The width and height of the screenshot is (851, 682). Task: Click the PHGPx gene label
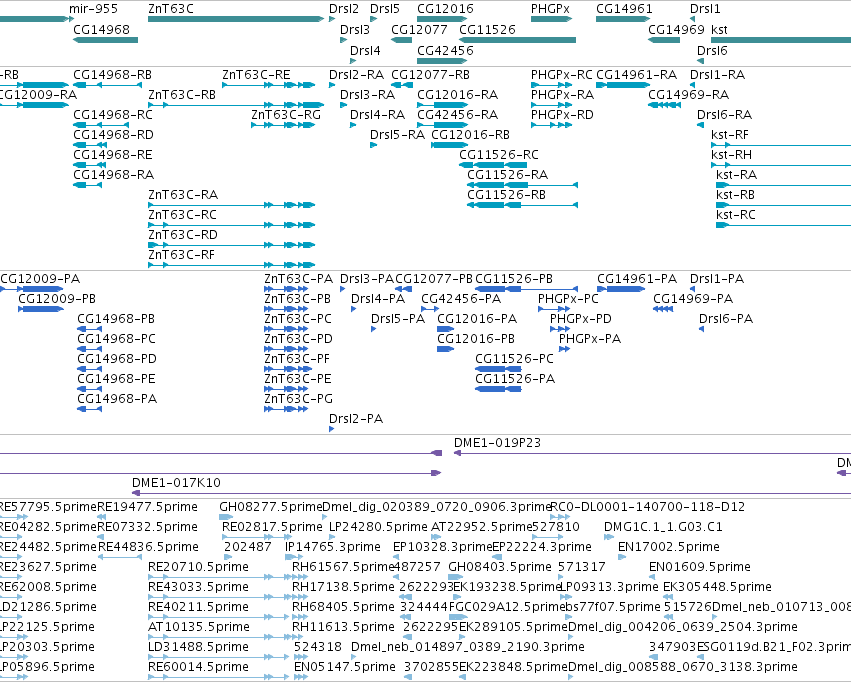click(550, 9)
